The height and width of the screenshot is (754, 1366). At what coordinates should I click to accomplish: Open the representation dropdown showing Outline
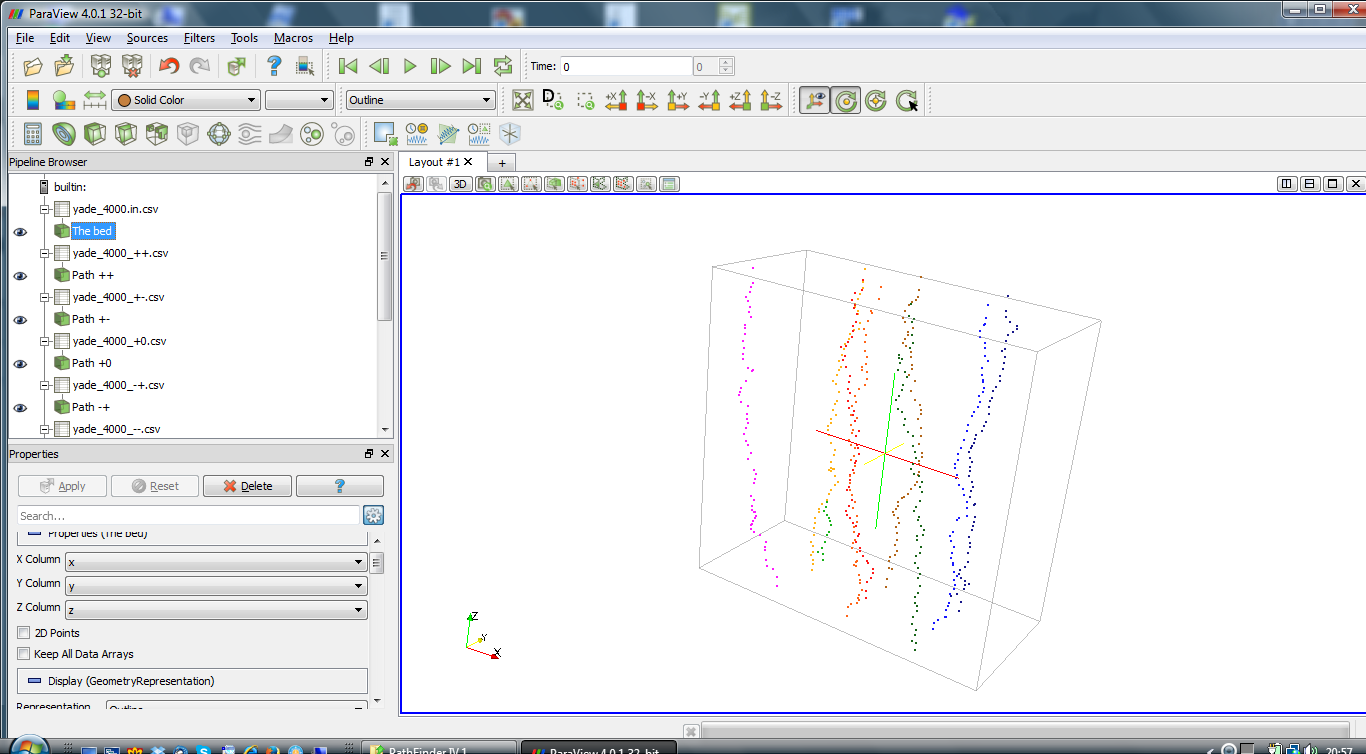coord(419,99)
